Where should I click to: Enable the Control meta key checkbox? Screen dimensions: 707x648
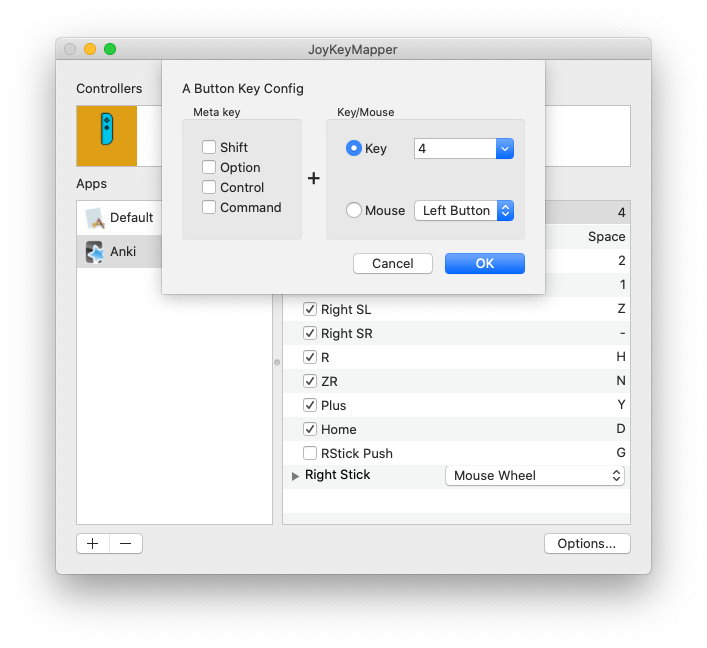209,187
